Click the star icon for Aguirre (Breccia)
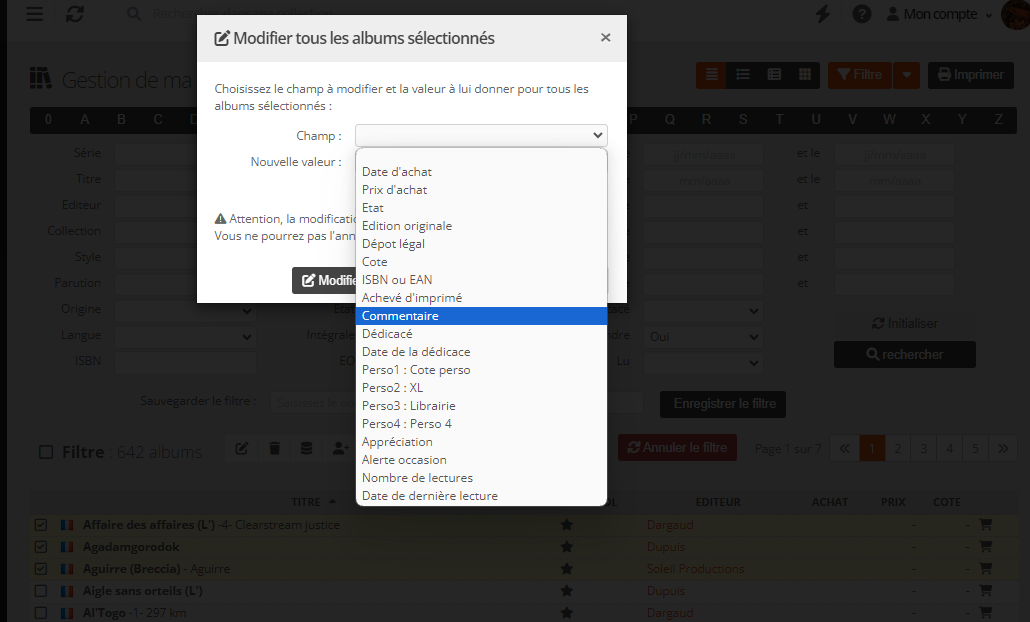The width and height of the screenshot is (1030, 622). point(567,569)
